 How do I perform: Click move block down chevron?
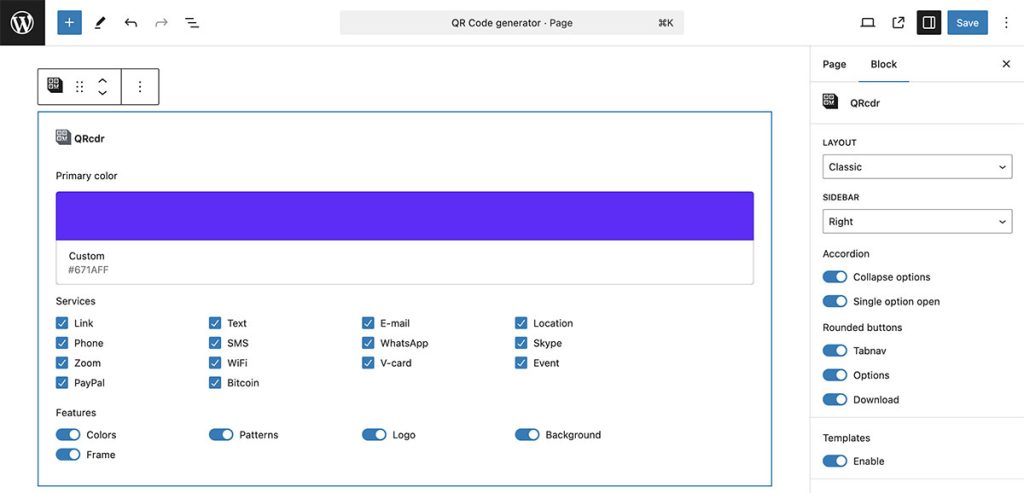[102, 93]
